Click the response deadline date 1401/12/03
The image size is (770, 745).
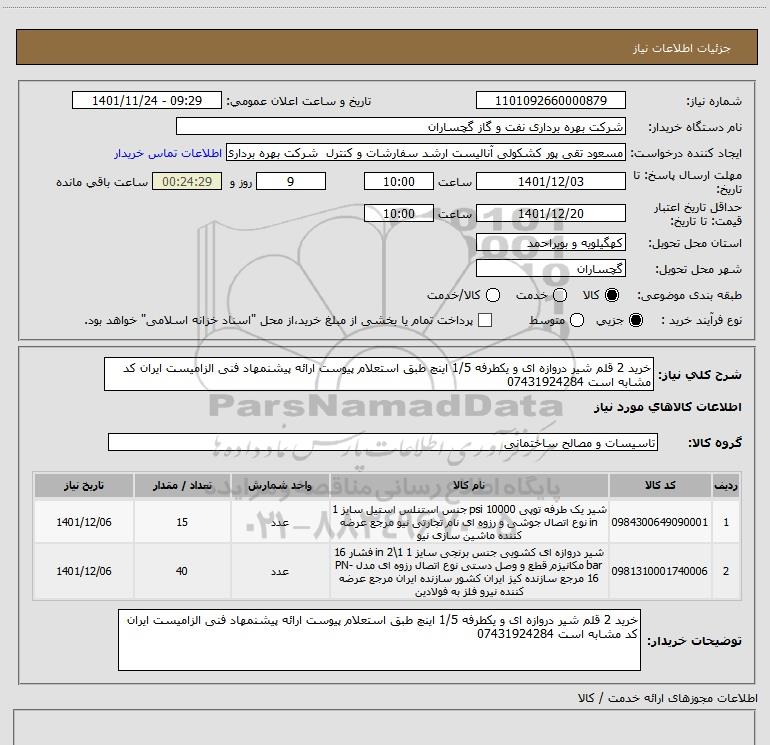(550, 181)
